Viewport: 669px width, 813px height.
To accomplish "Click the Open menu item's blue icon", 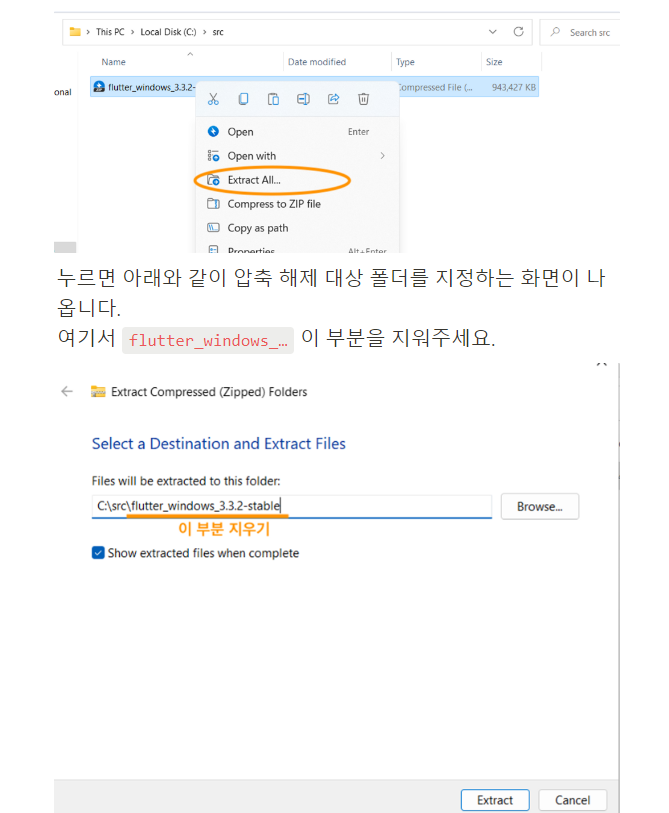I will click(213, 131).
